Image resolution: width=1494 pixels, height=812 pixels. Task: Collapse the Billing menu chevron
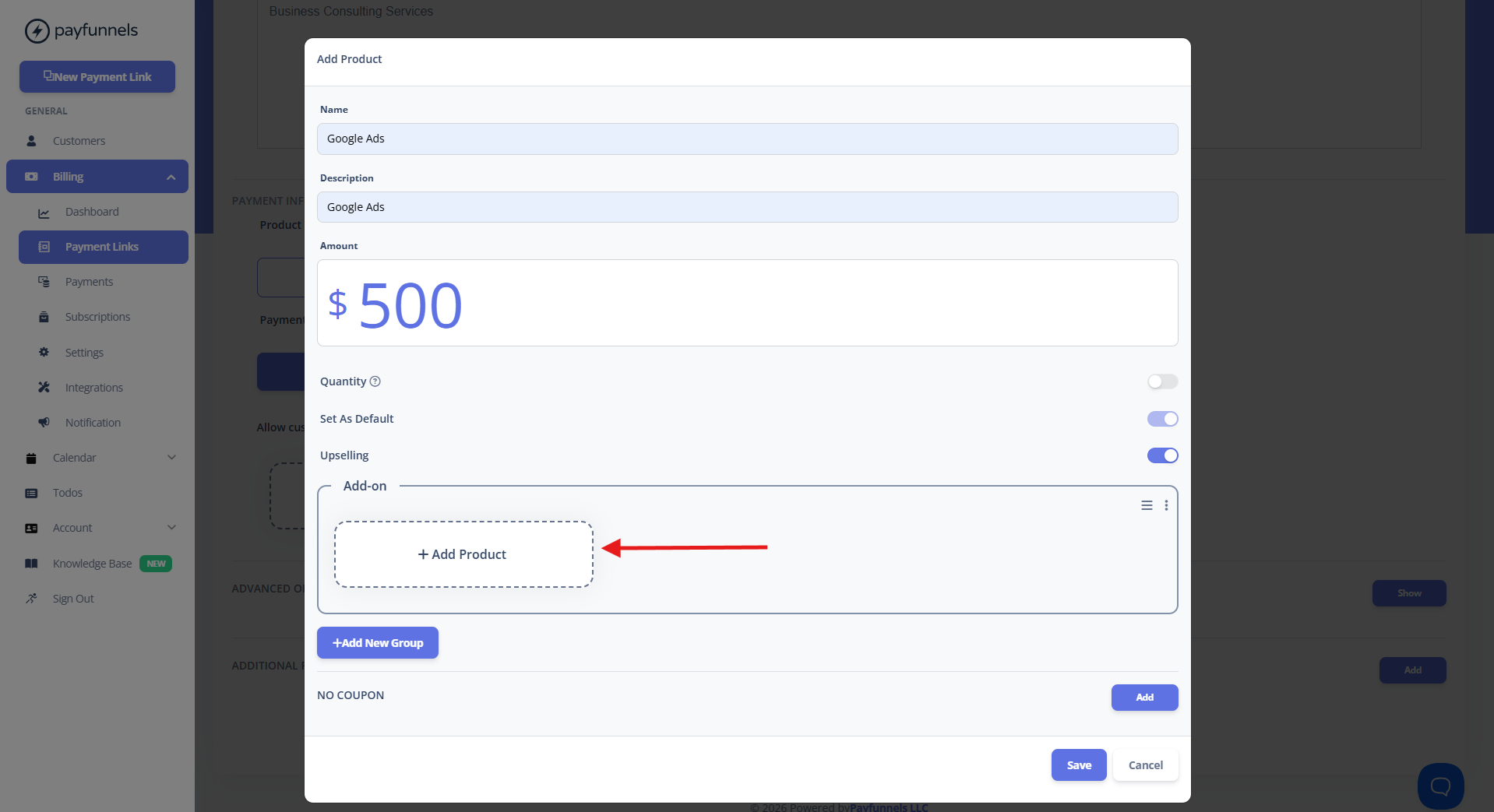(x=171, y=178)
